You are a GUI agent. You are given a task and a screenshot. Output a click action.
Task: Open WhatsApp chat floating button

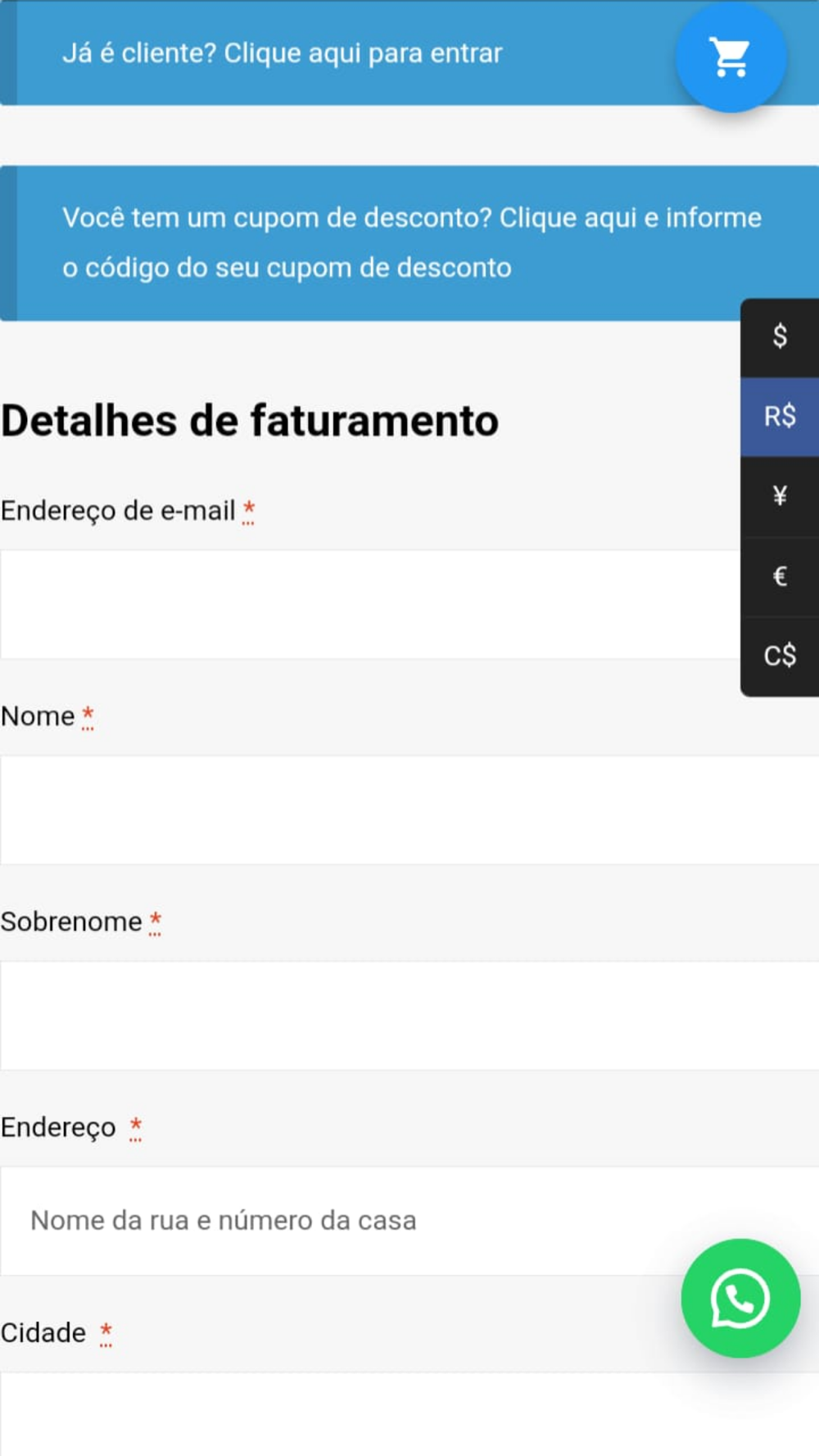pyautogui.click(x=740, y=1298)
